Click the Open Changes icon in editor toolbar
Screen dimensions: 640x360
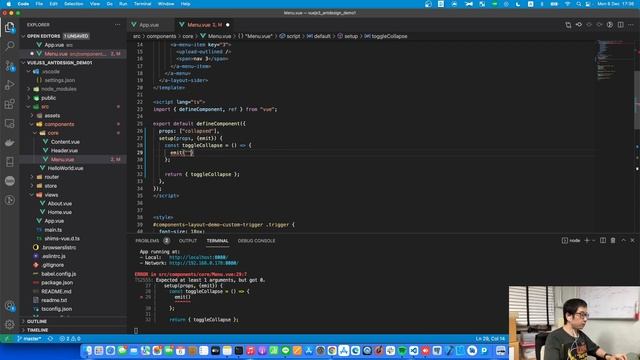click(568, 25)
